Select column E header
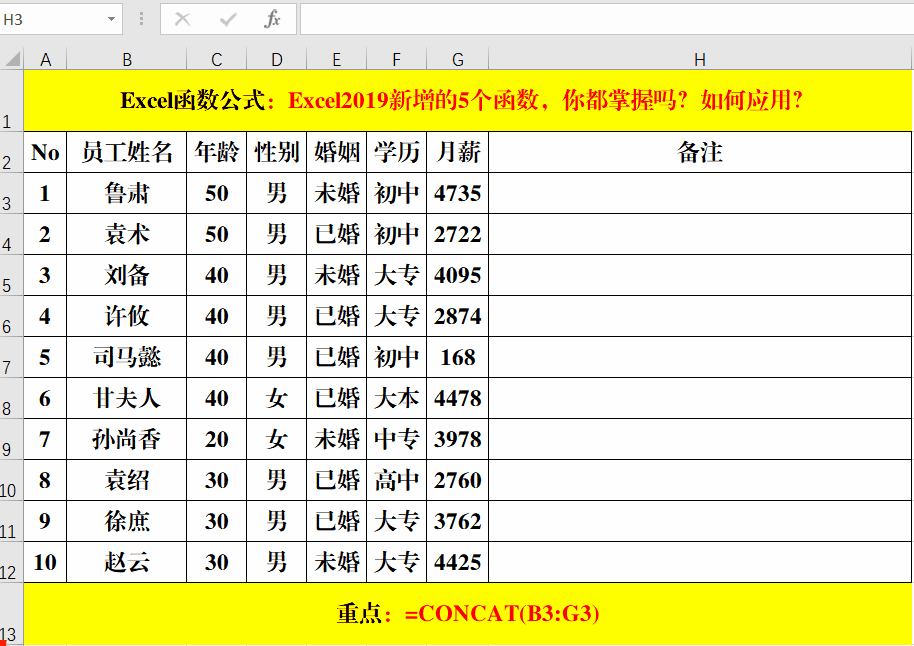Image resolution: width=914 pixels, height=646 pixels. [x=336, y=59]
